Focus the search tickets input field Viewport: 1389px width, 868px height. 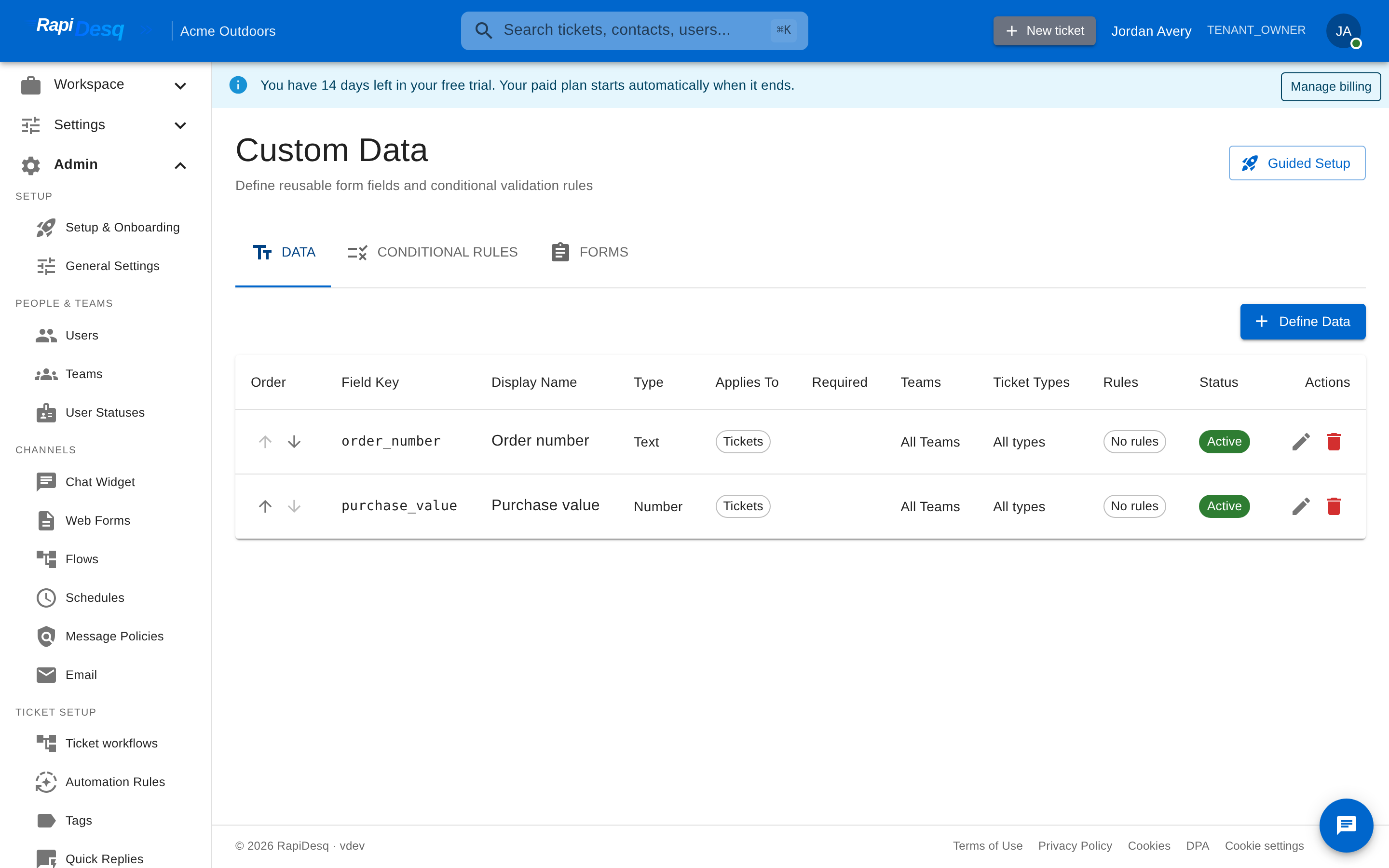point(634,30)
